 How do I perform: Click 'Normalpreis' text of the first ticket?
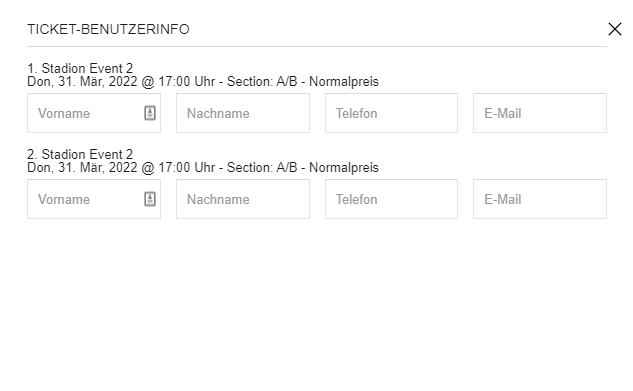344,82
